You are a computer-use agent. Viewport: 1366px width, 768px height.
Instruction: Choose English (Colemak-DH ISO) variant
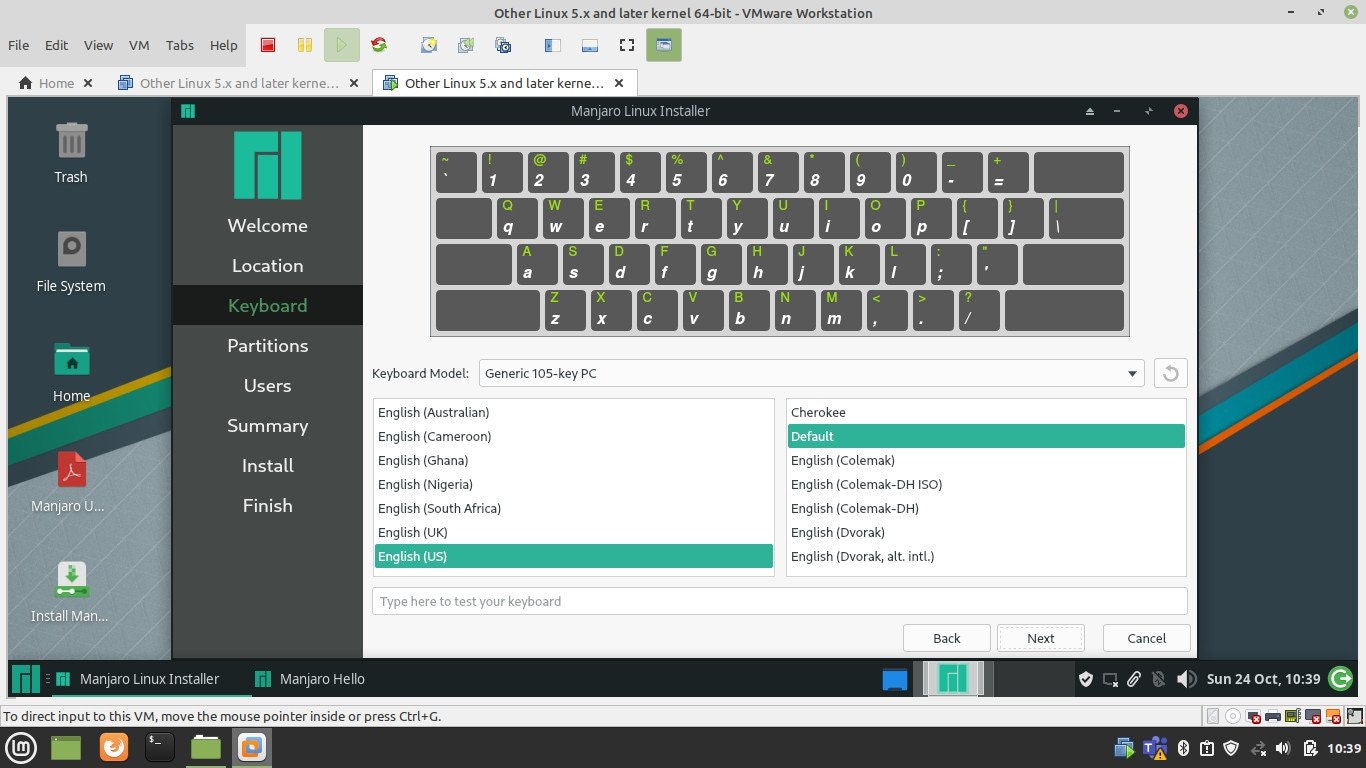(x=986, y=484)
